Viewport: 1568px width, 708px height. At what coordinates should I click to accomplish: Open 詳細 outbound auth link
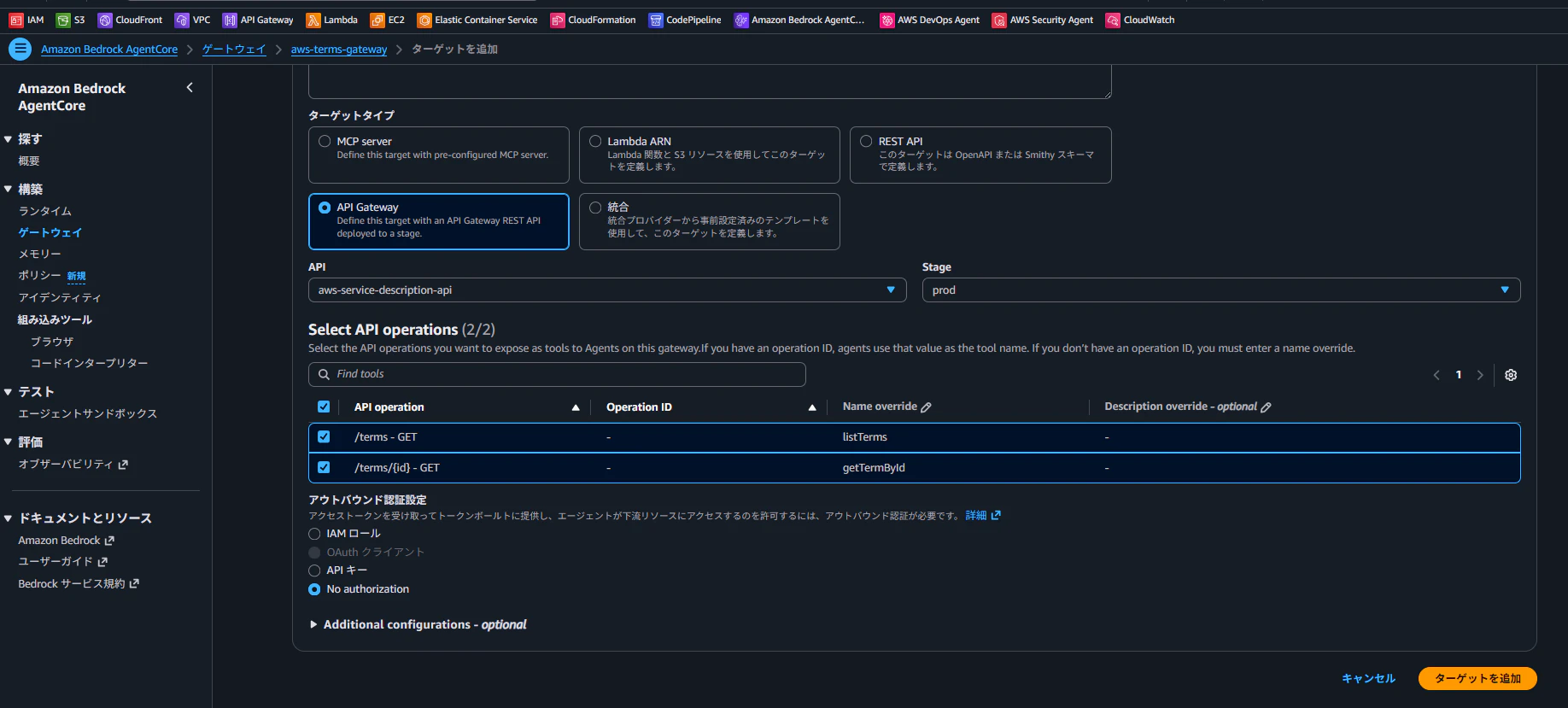pyautogui.click(x=983, y=516)
